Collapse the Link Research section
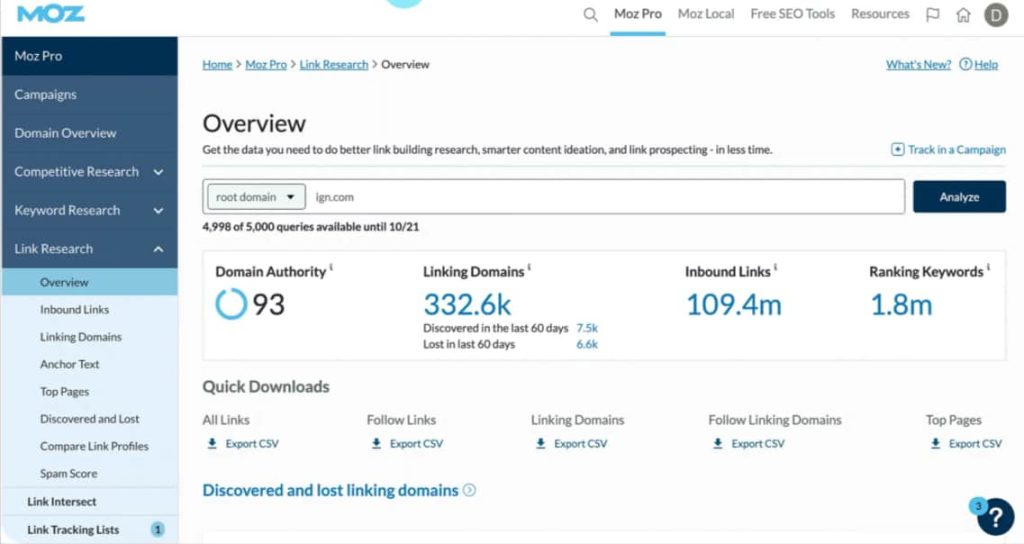 (158, 249)
